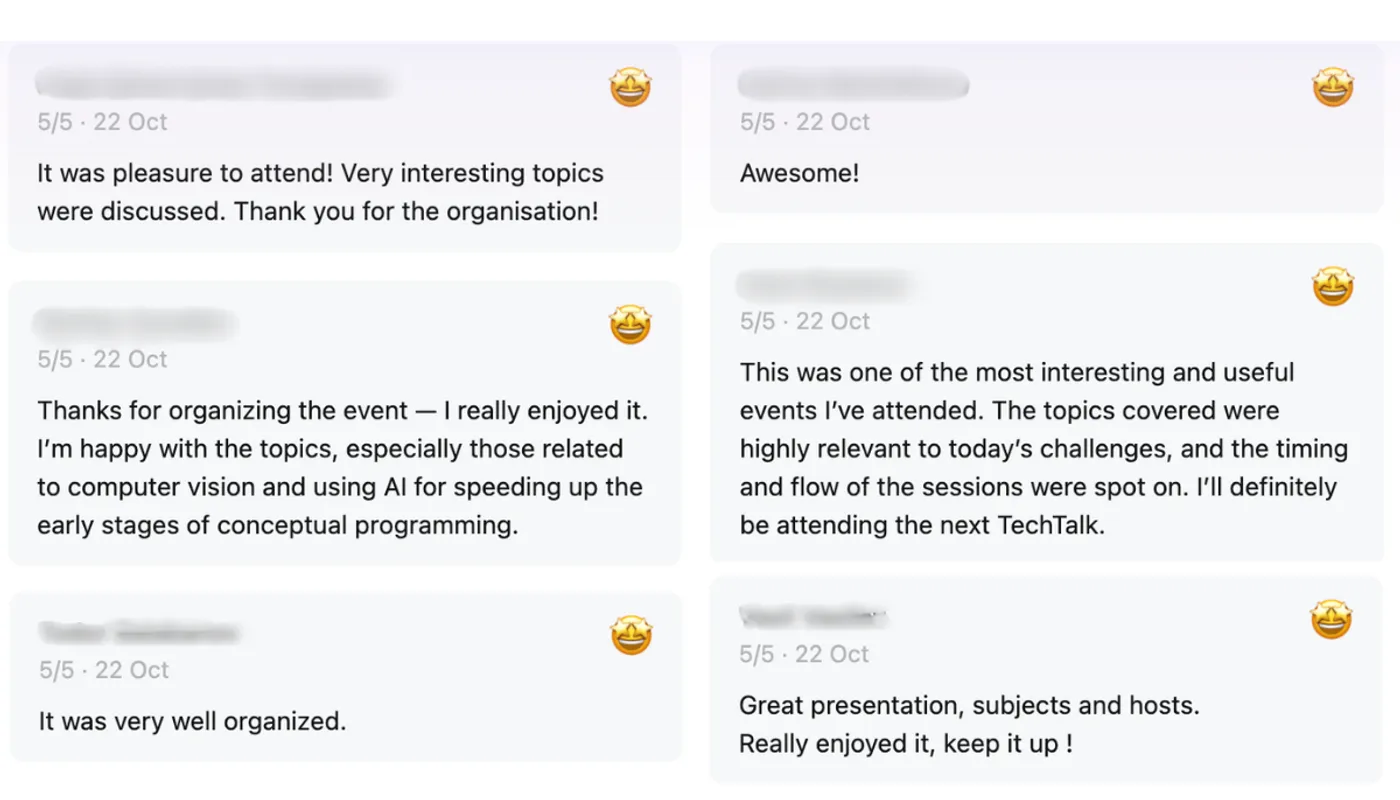Click star-eyes emoji on 'most interesting and useful' review
This screenshot has height=800, width=1400.
click(1333, 287)
